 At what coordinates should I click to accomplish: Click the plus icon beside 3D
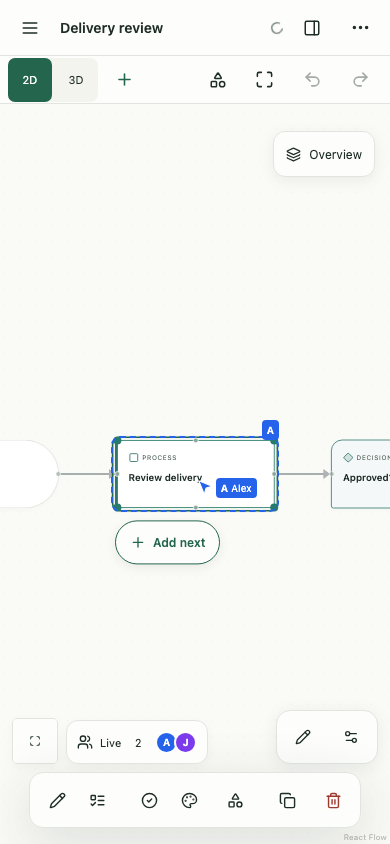[124, 80]
